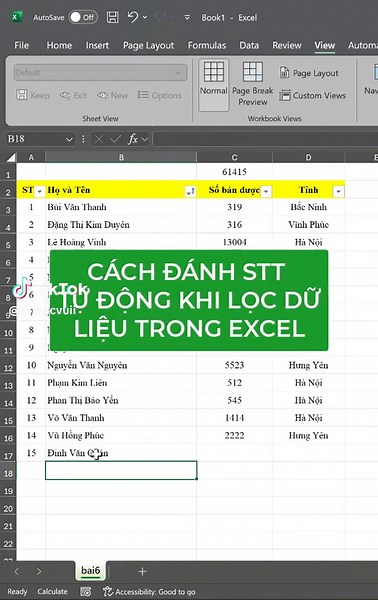Open sheet view Options
Viewport: 378px width, 600px height.
point(159,95)
